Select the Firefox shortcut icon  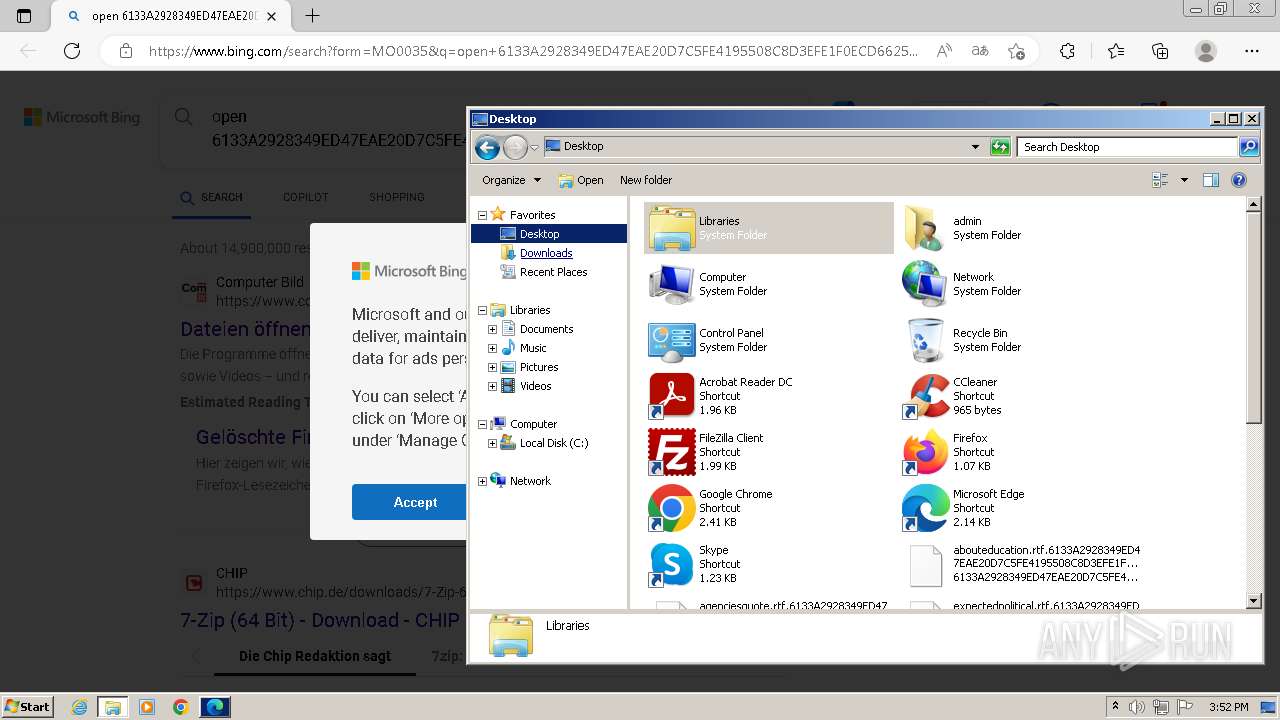pos(924,452)
